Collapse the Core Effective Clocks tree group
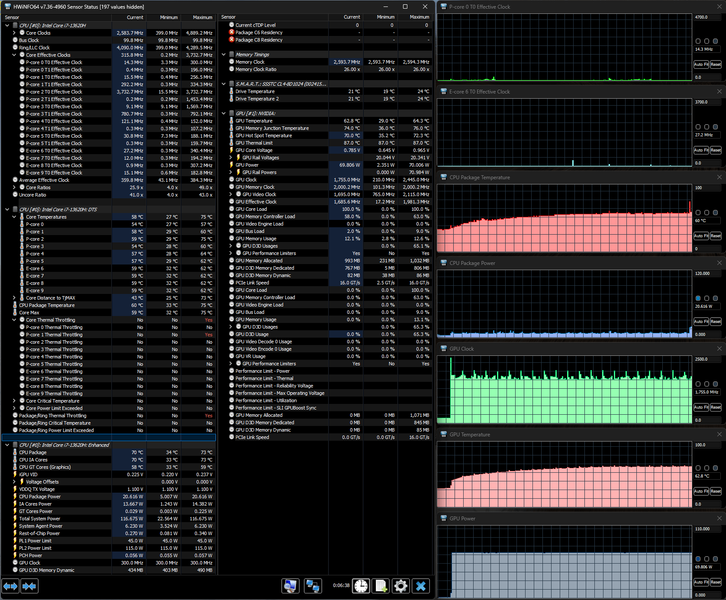The height and width of the screenshot is (600, 726). tap(14, 55)
